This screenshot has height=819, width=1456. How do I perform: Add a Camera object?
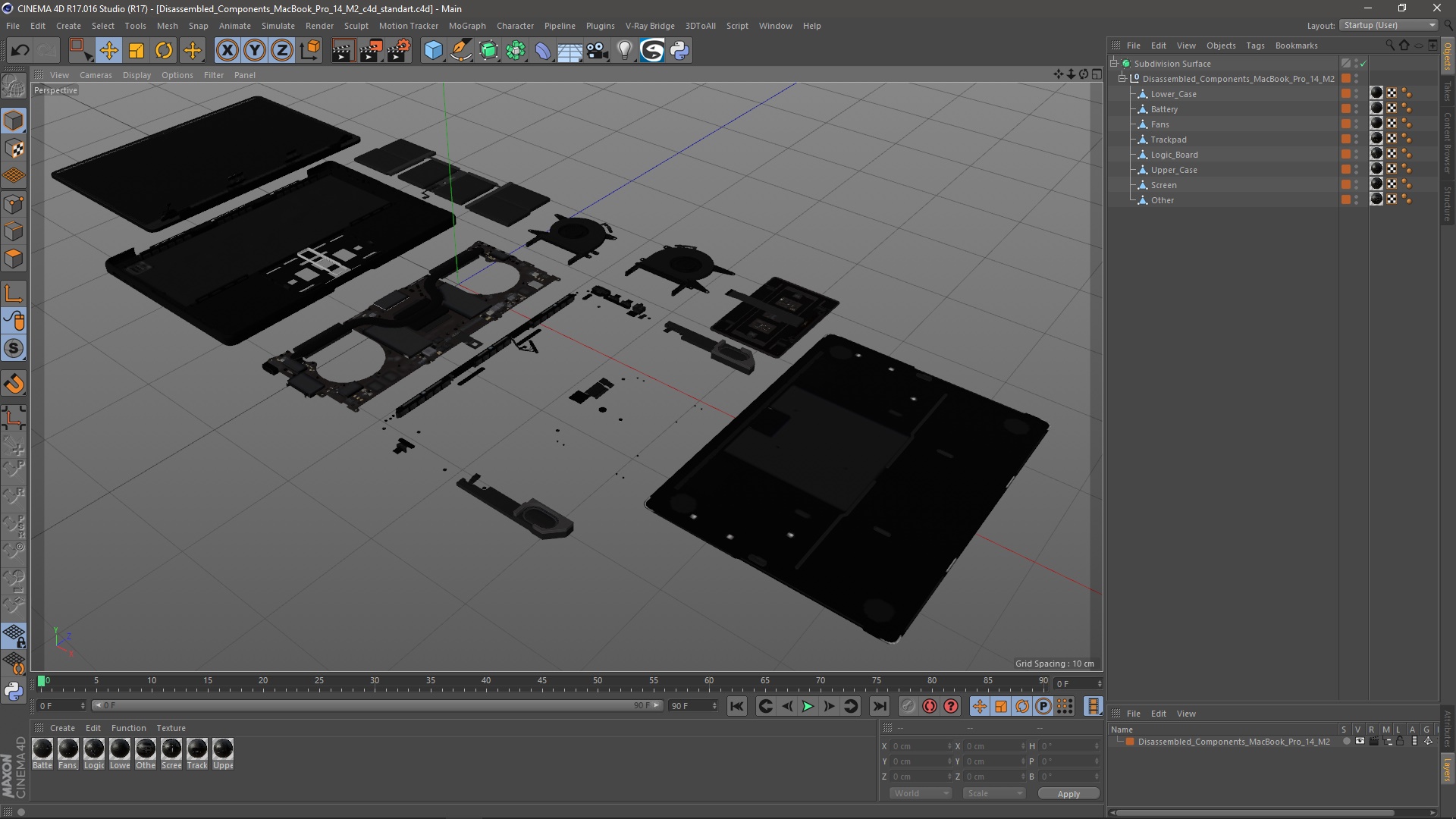point(598,51)
